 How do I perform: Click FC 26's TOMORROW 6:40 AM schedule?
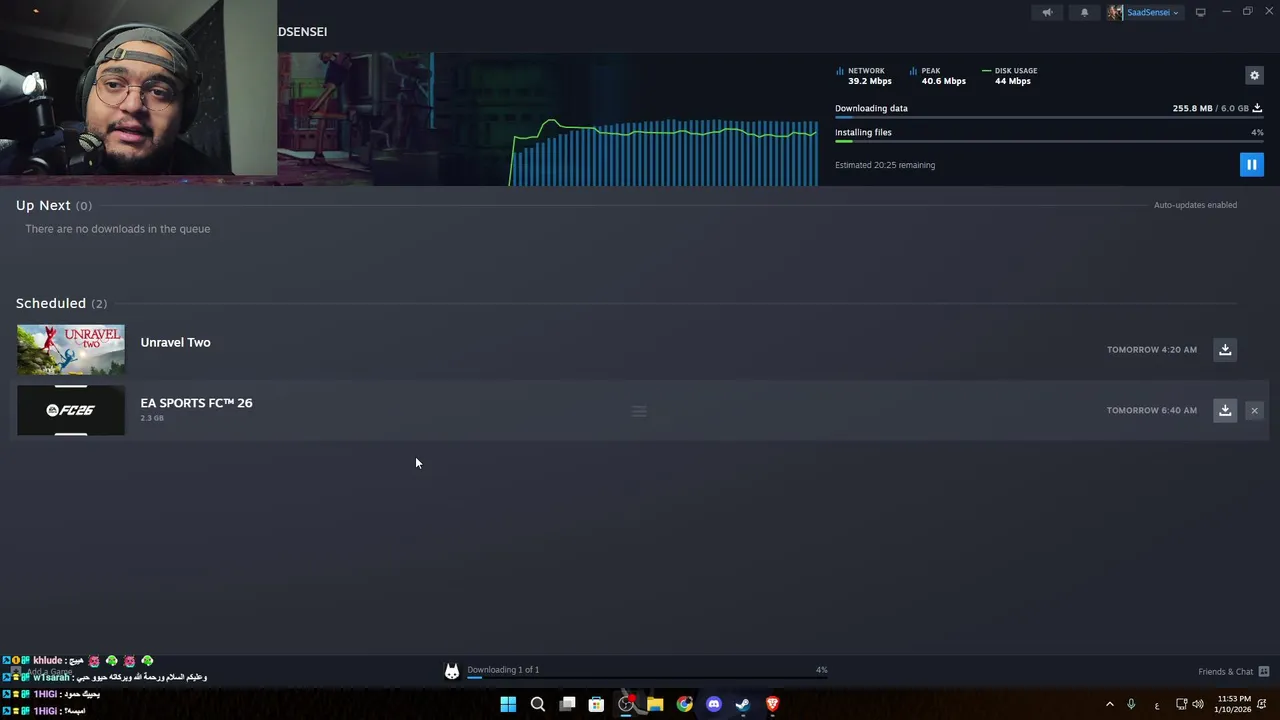coord(1151,410)
